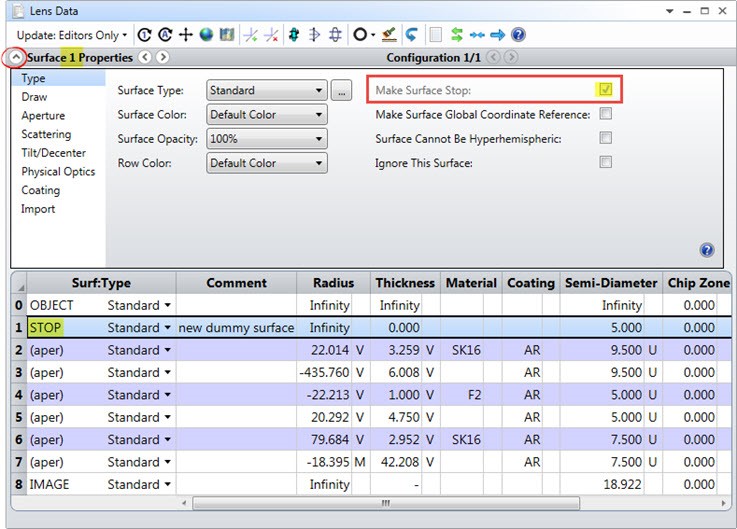Click semi-diameter value 18.922 in IMAGE row
Viewport: 737px width, 529px height.
point(622,484)
